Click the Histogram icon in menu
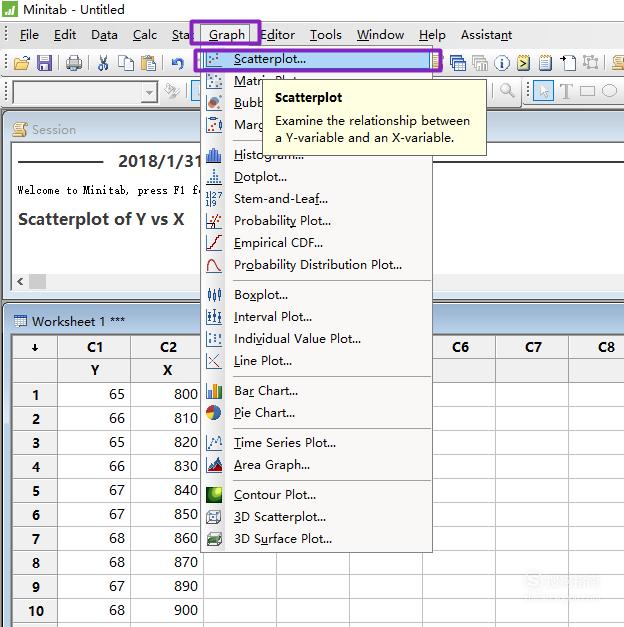This screenshot has height=627, width=624. point(214,155)
